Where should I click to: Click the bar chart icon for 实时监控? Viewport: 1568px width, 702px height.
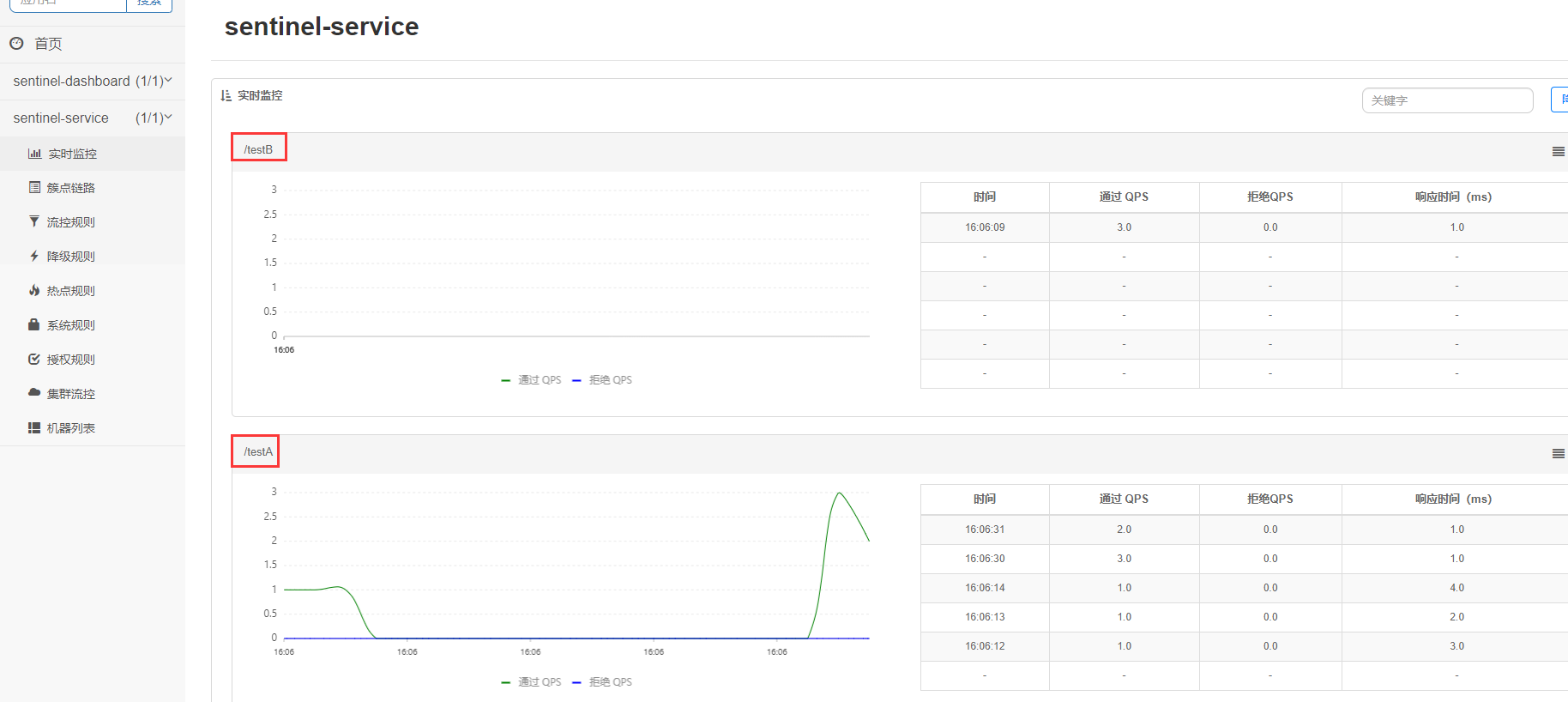(34, 154)
